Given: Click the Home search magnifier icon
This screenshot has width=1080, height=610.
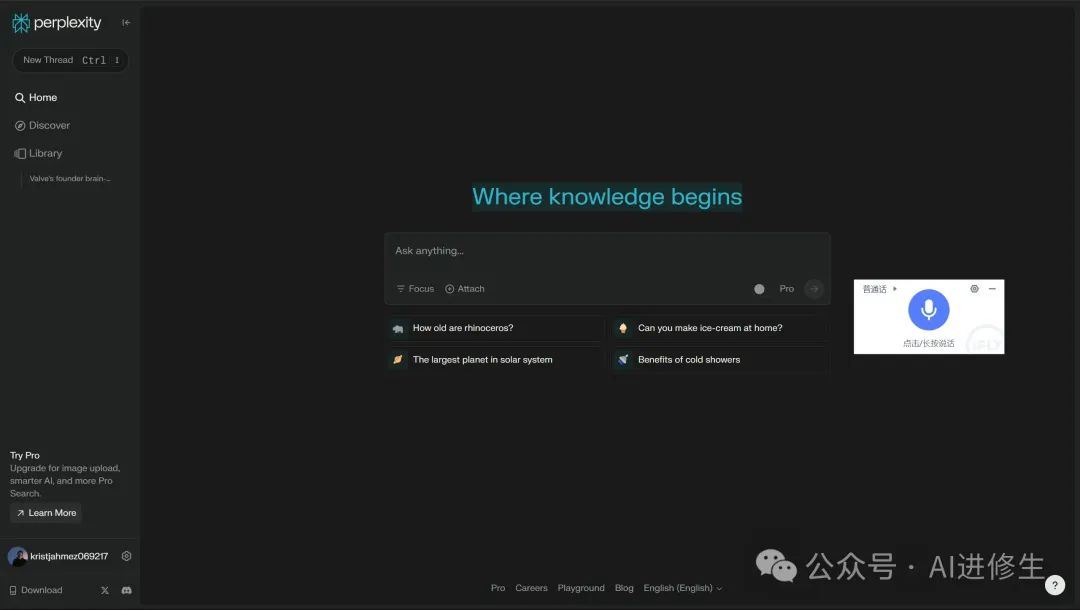Looking at the screenshot, I should click(x=20, y=98).
